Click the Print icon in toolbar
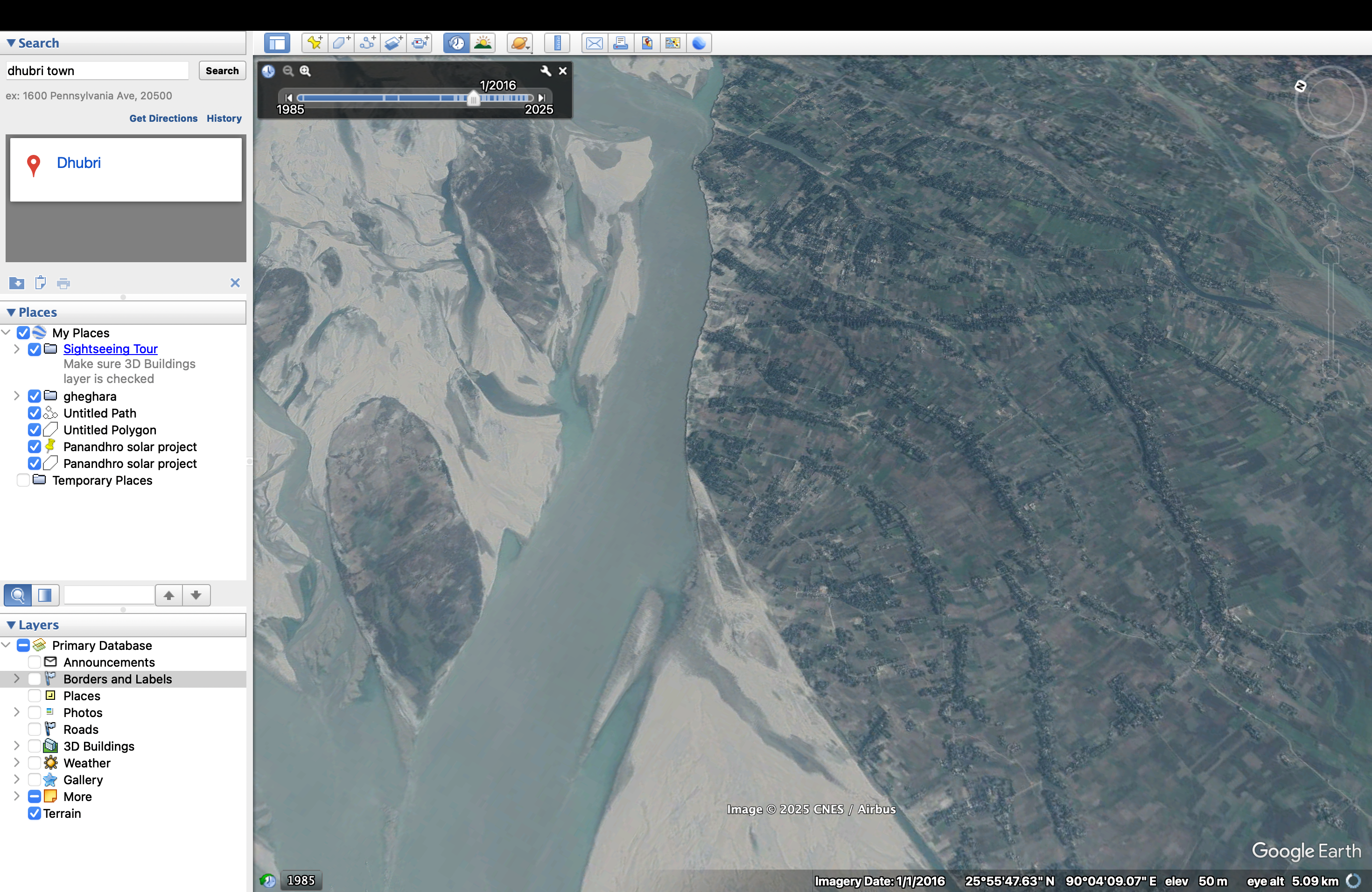The height and width of the screenshot is (892, 1372). pos(620,42)
